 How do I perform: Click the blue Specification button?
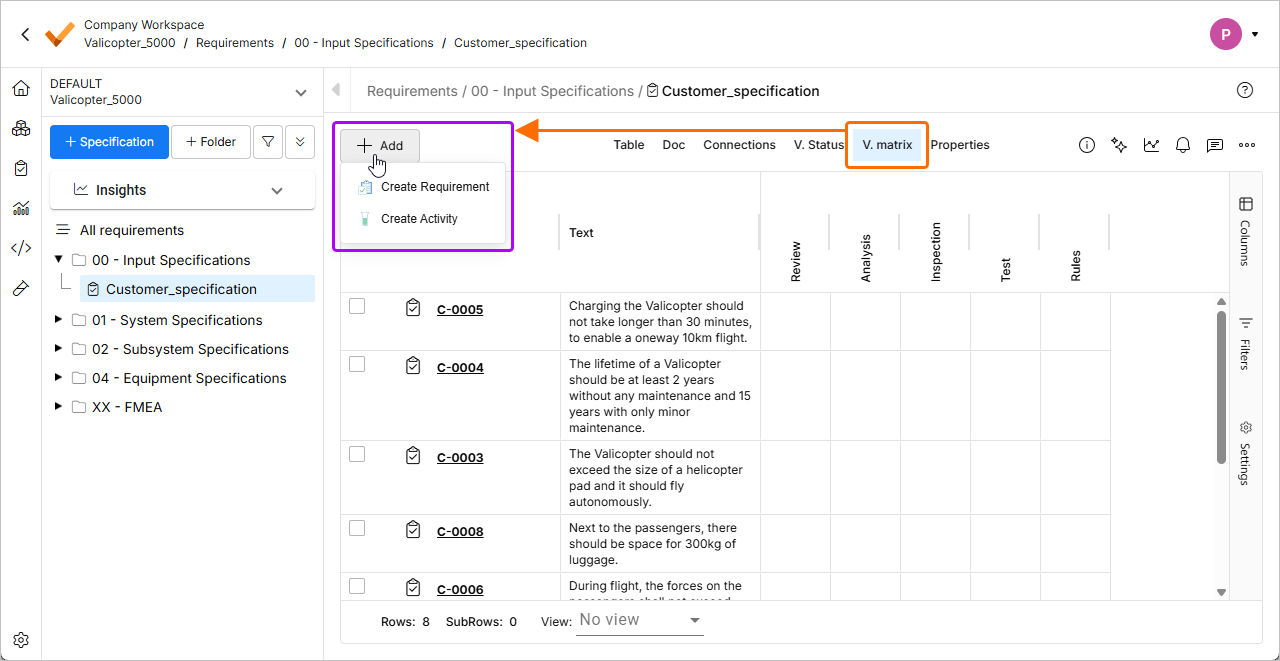pos(109,142)
